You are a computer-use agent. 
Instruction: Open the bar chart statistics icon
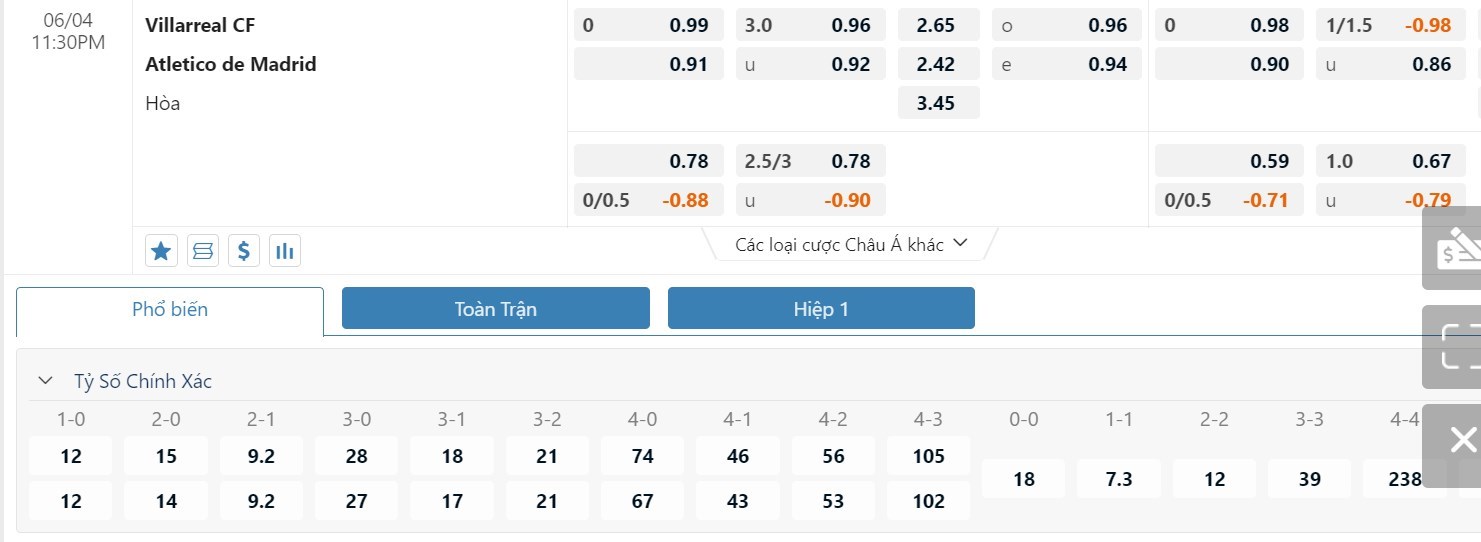(285, 251)
